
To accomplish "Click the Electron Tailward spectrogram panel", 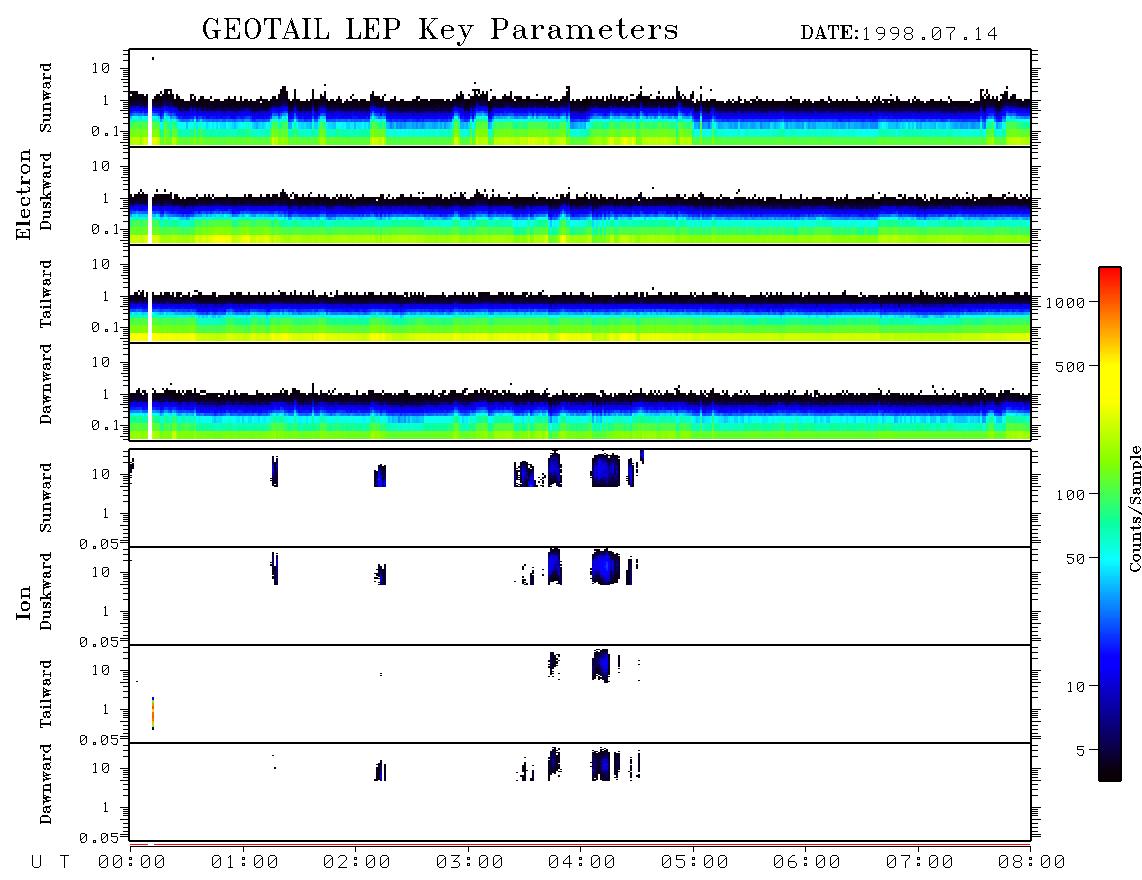I will (580, 294).
